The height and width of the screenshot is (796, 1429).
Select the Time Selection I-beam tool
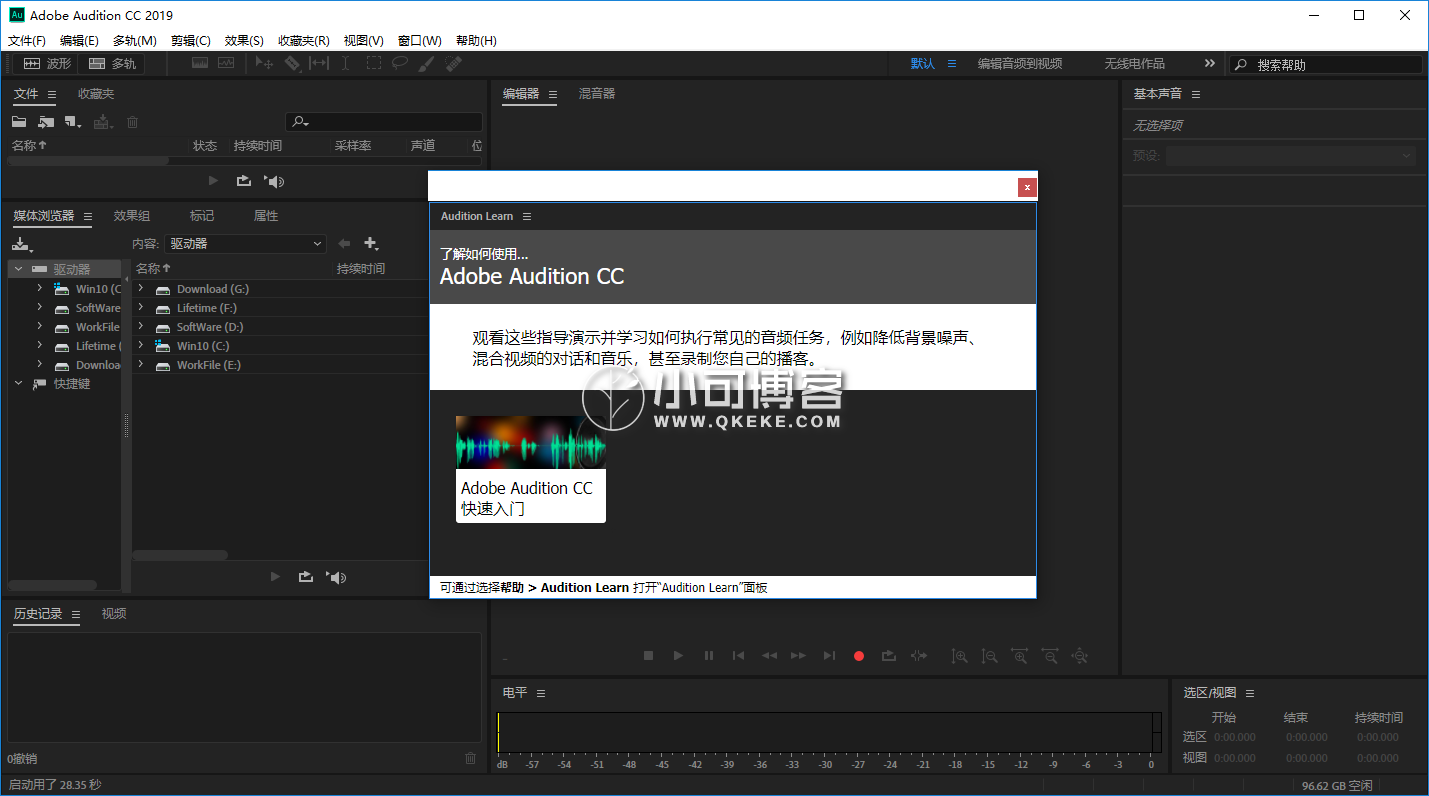click(345, 63)
